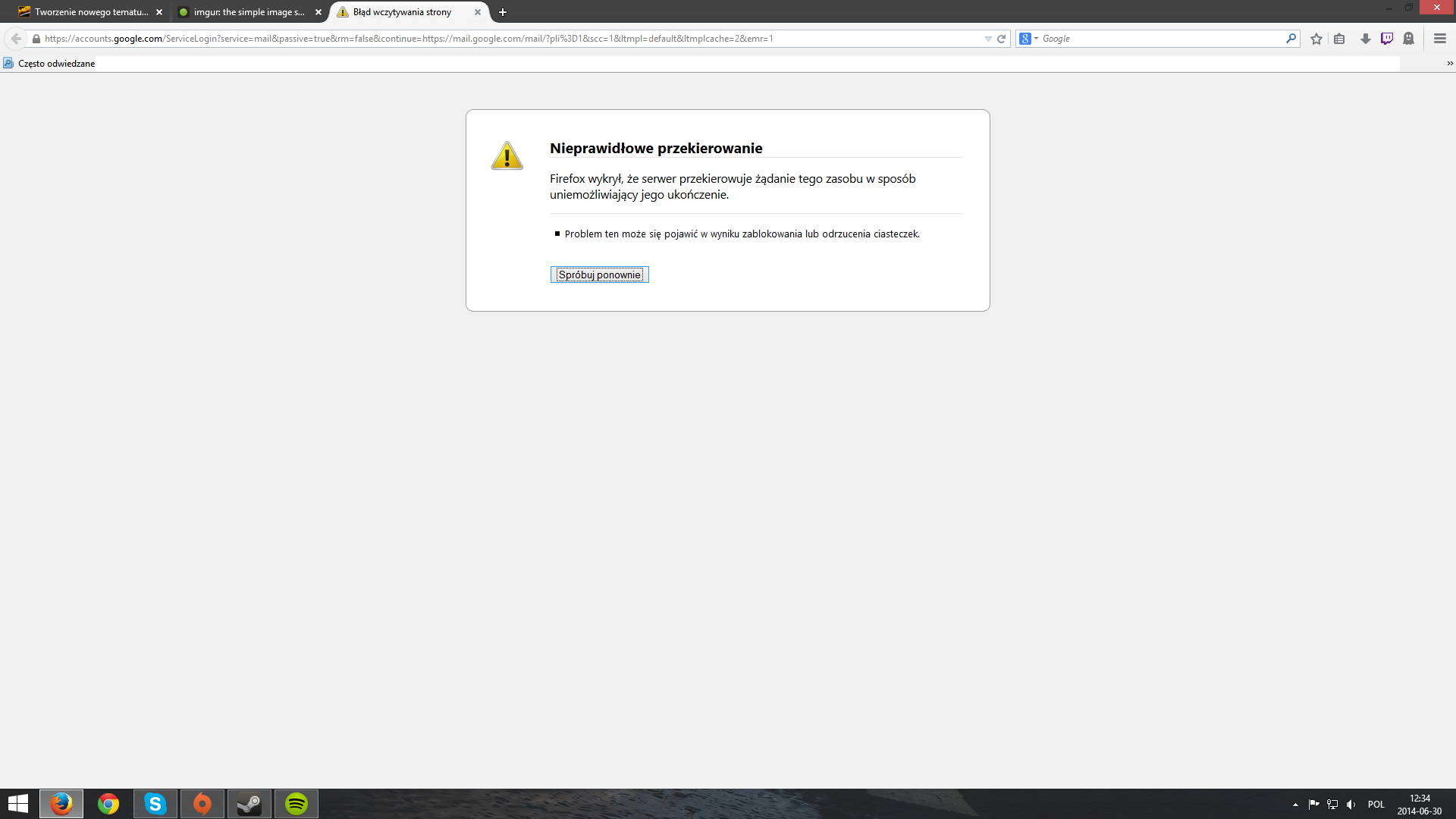Viewport: 1456px width, 819px height.
Task: Click the Firefox back arrow button
Action: pos(16,39)
